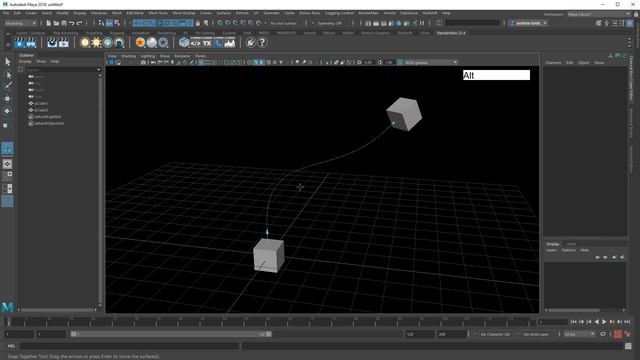Image resolution: width=640 pixels, height=360 pixels.
Task: Click the blue cube archive icon
Action: click(184, 42)
